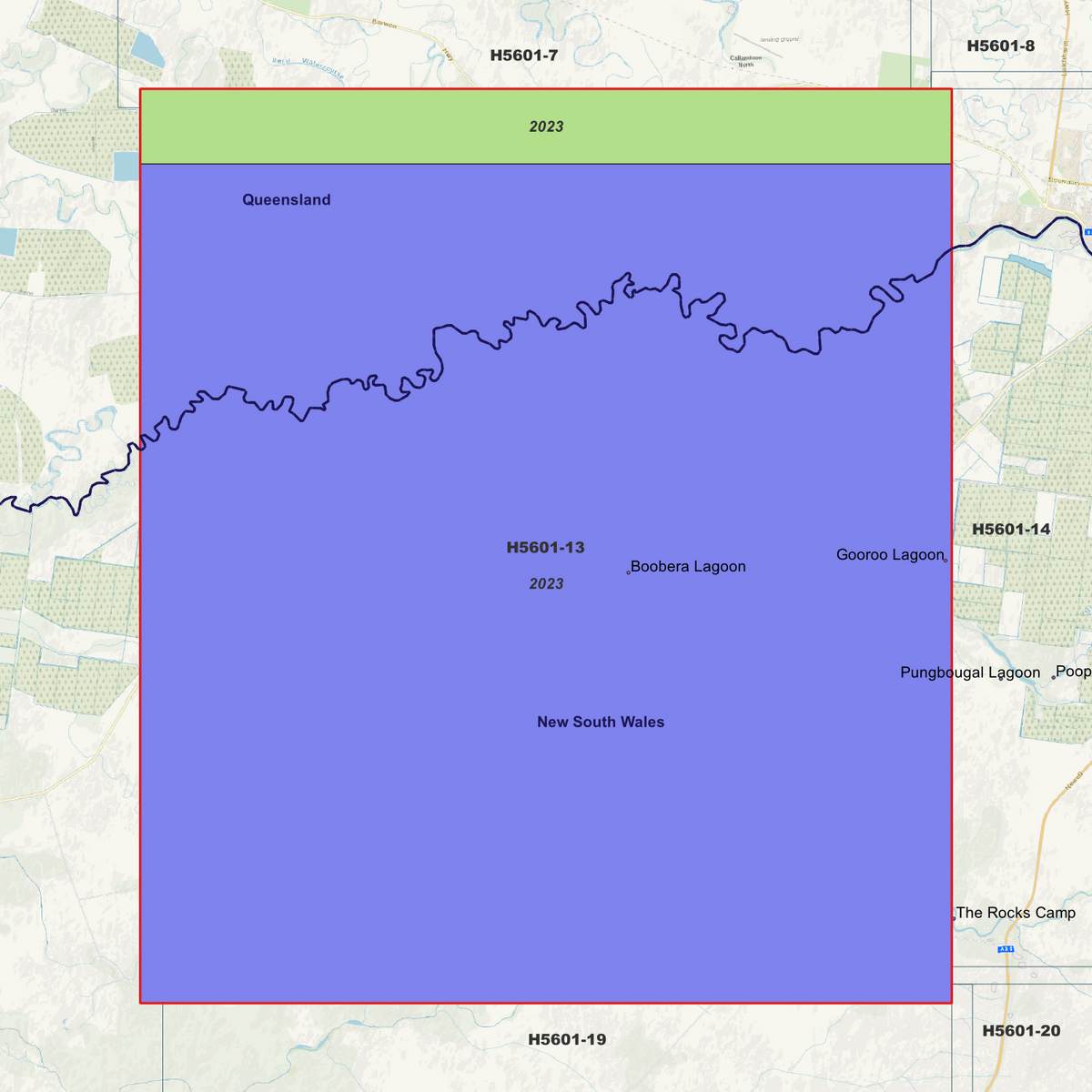
Task: Click the H5601-20 sheet label
Action: tap(1021, 1030)
